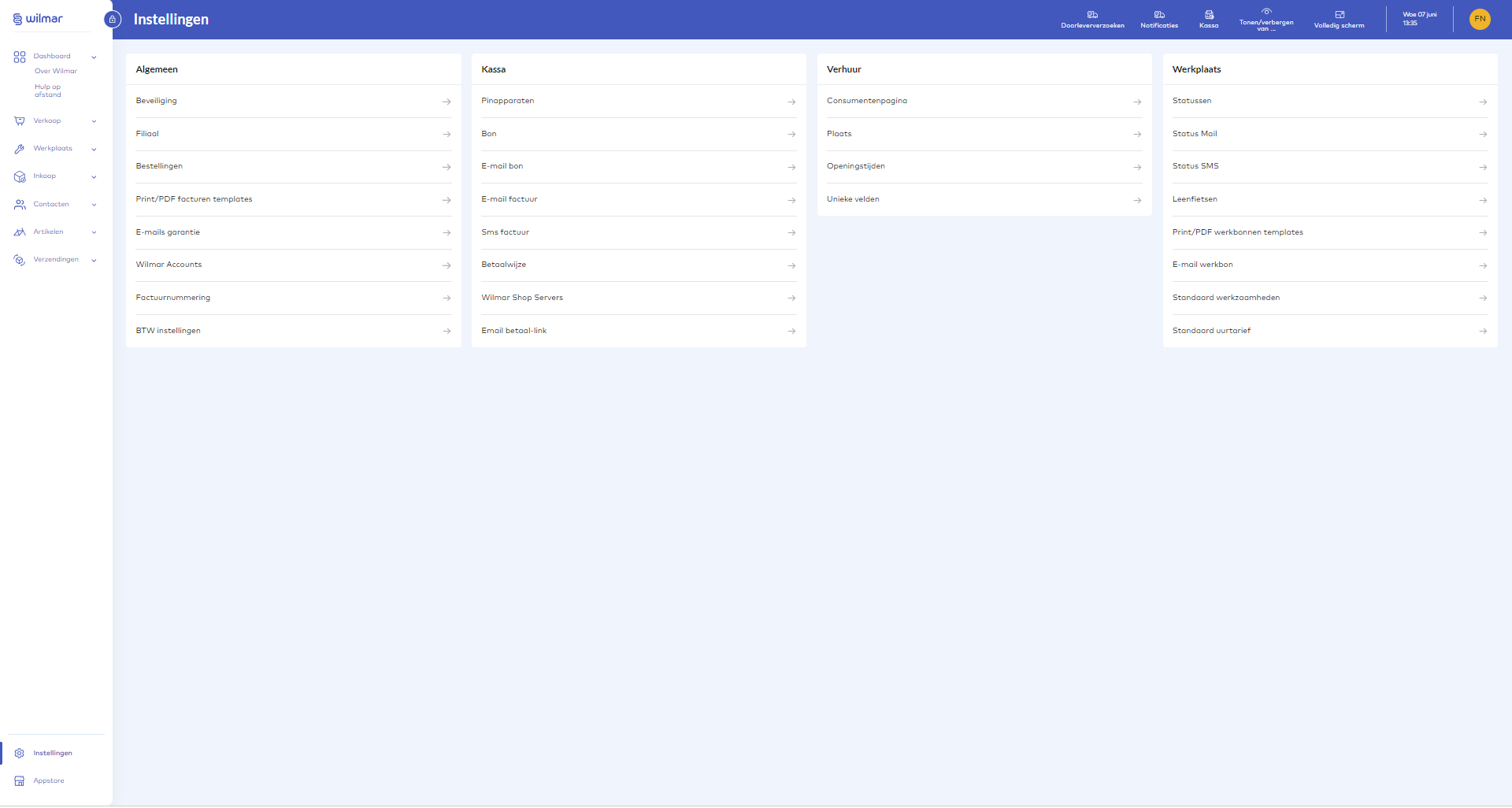
Task: Open the Notificaties icon
Action: (x=1159, y=15)
